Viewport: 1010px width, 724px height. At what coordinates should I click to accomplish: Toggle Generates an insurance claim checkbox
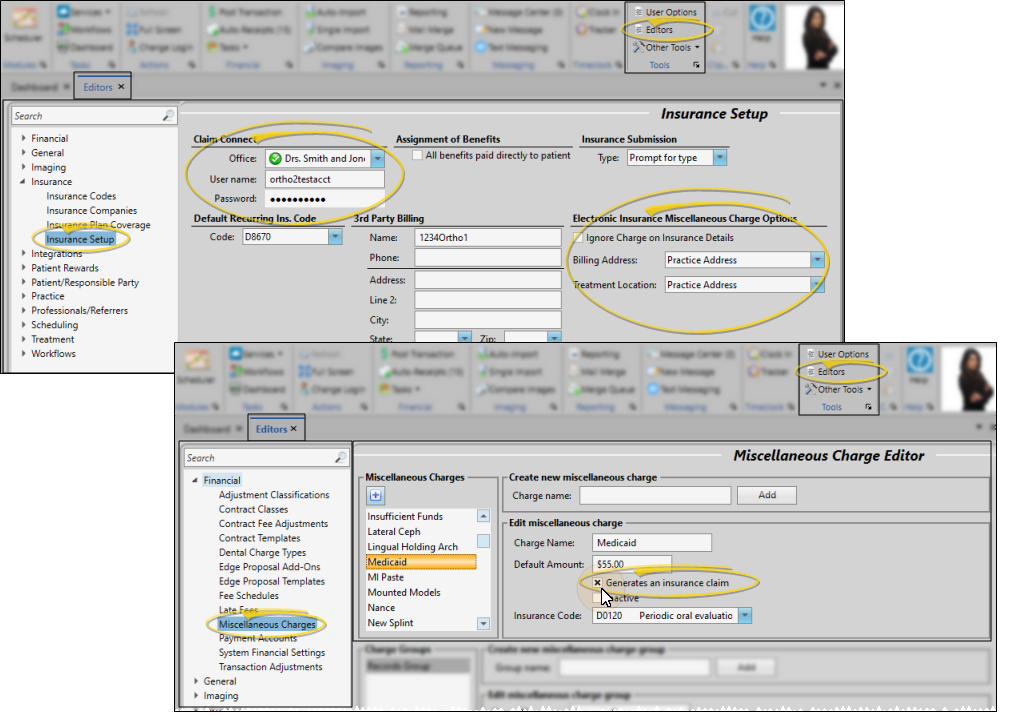[597, 582]
